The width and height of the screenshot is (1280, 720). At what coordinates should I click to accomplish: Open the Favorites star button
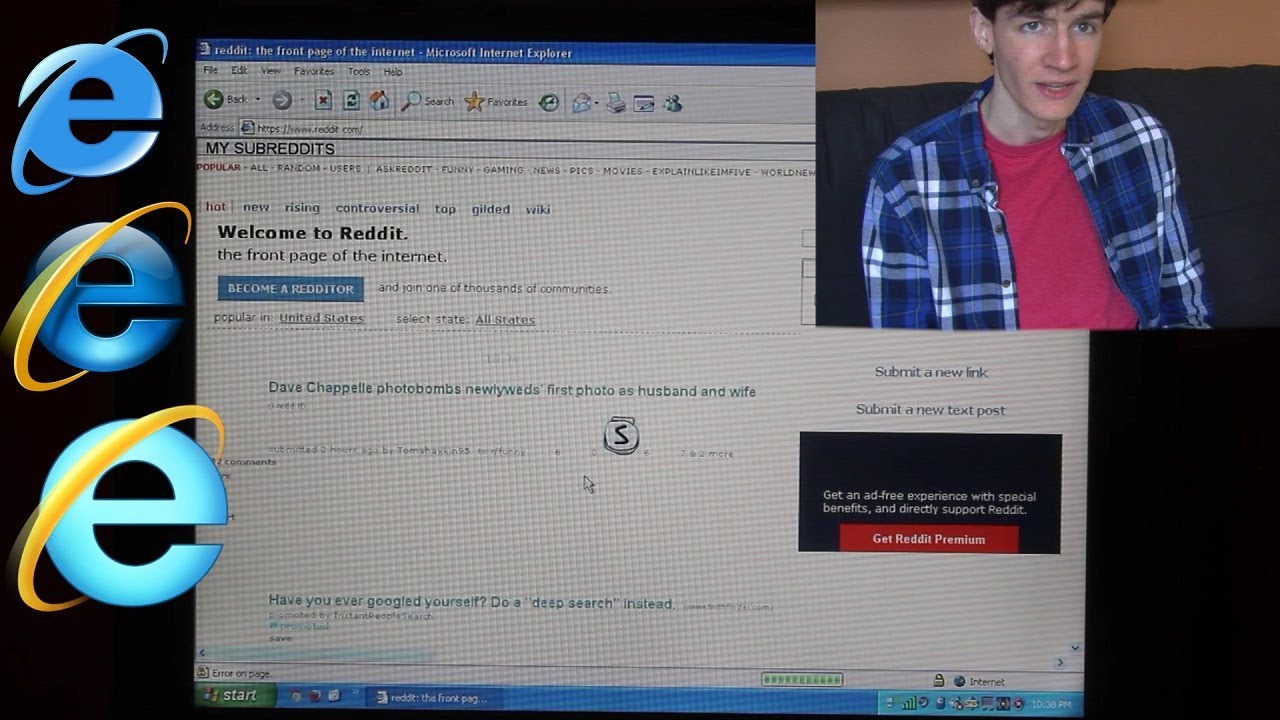(496, 101)
